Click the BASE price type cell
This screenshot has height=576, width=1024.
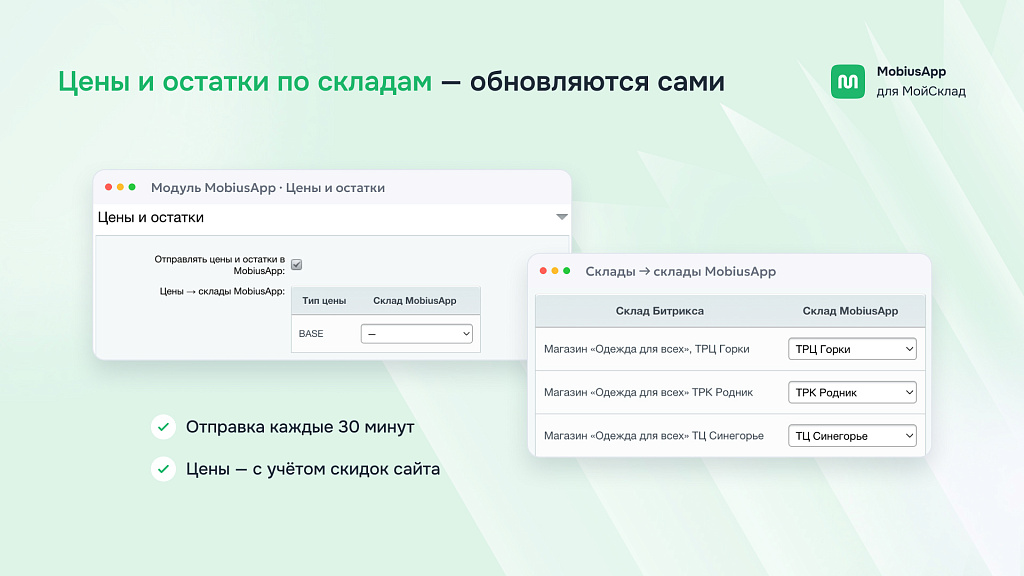311,334
